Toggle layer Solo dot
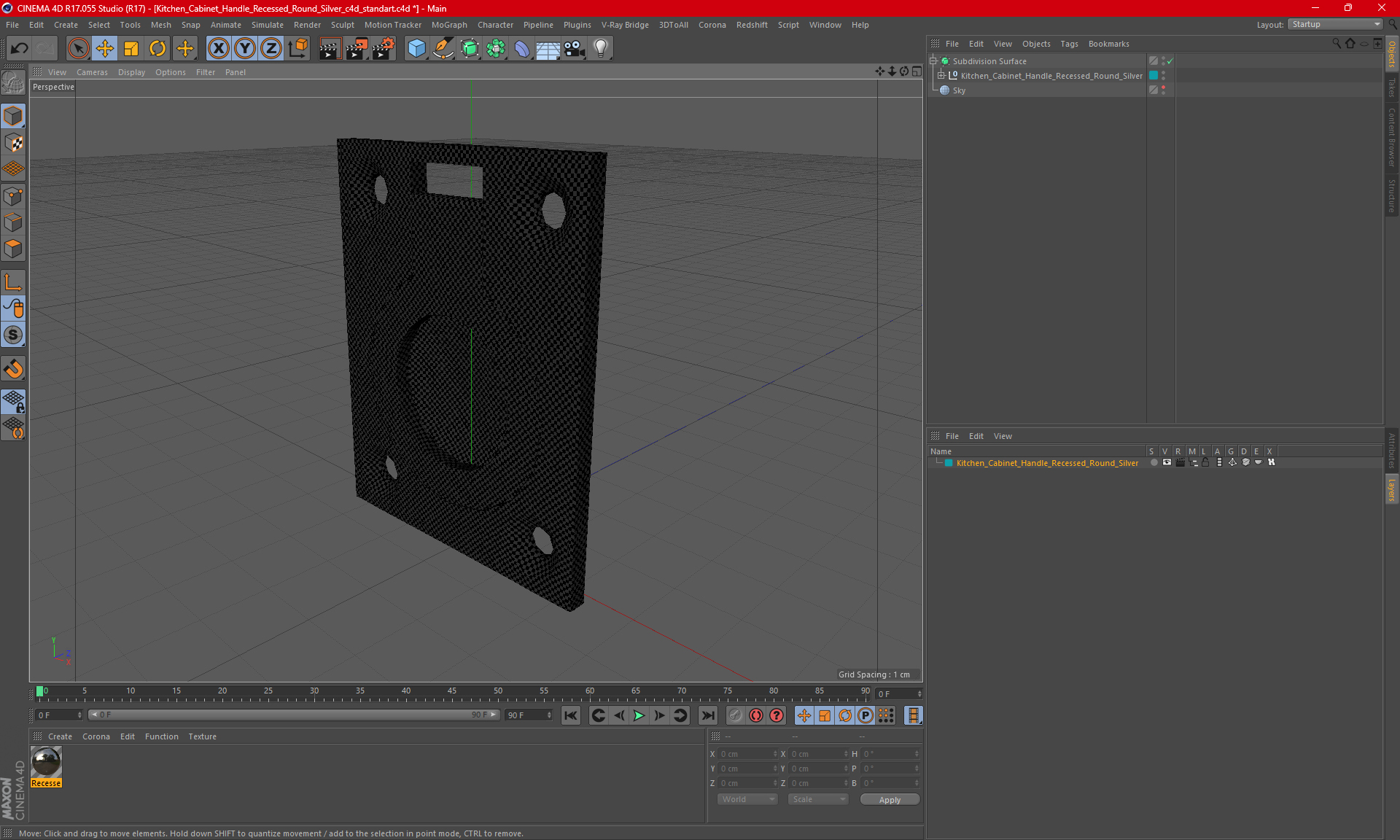Viewport: 1400px width, 840px height. pyautogui.click(x=1154, y=462)
